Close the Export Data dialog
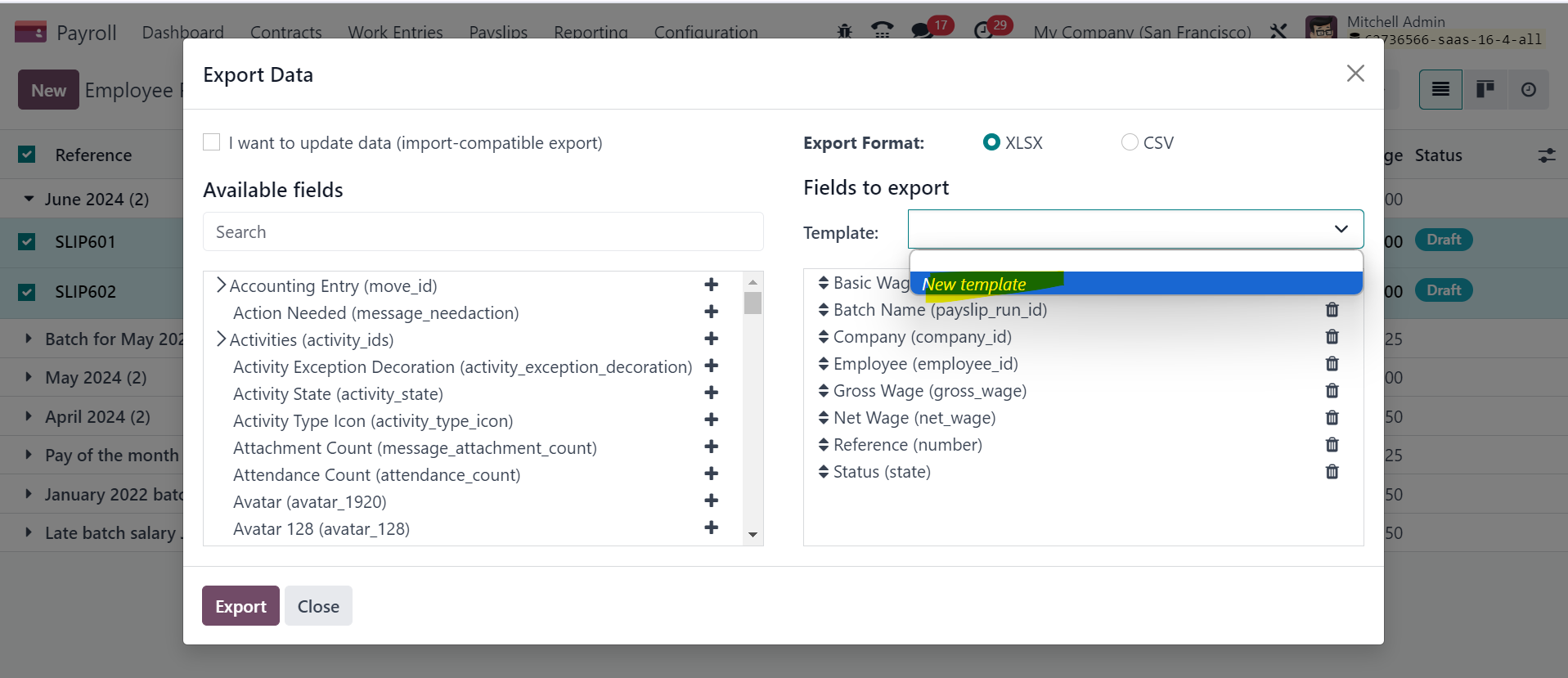The image size is (1568, 678). [x=1355, y=74]
